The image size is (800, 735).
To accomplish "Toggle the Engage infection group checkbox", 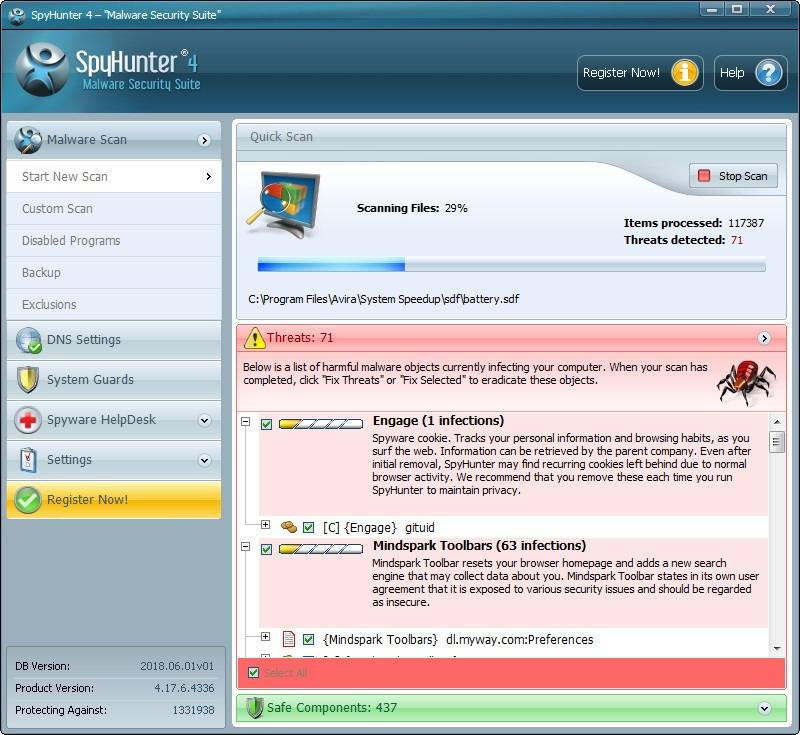I will click(x=266, y=424).
